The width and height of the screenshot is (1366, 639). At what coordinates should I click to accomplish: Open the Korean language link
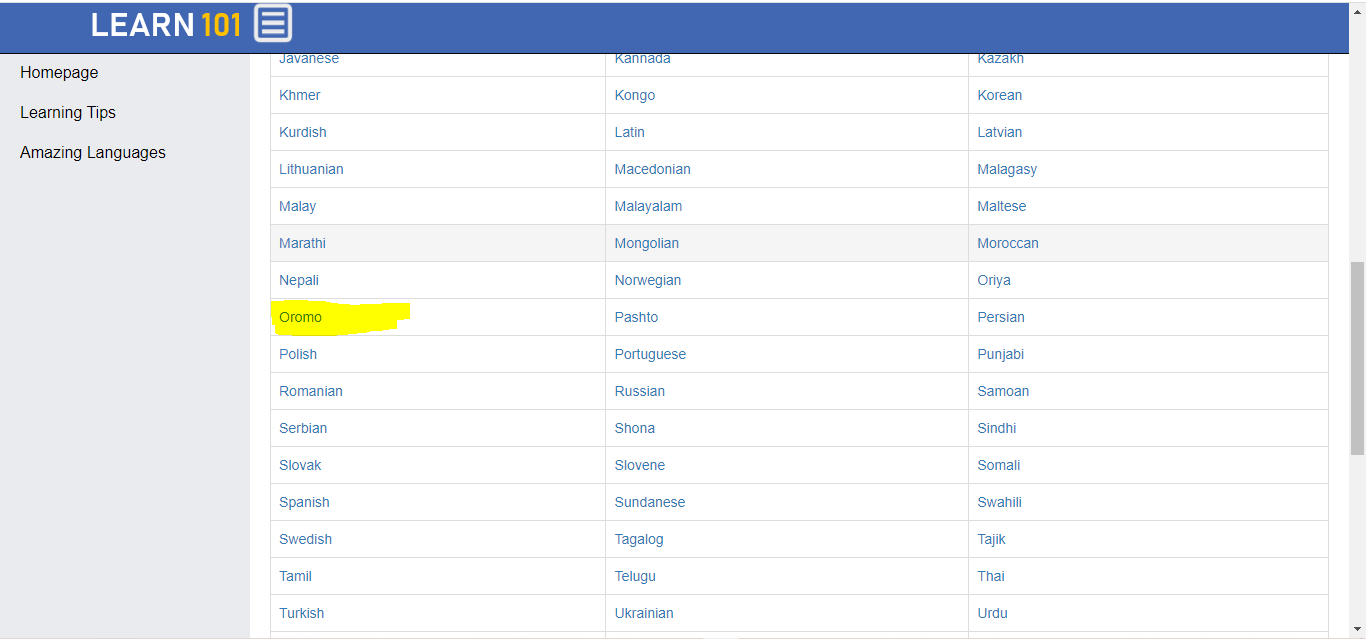[x=999, y=95]
